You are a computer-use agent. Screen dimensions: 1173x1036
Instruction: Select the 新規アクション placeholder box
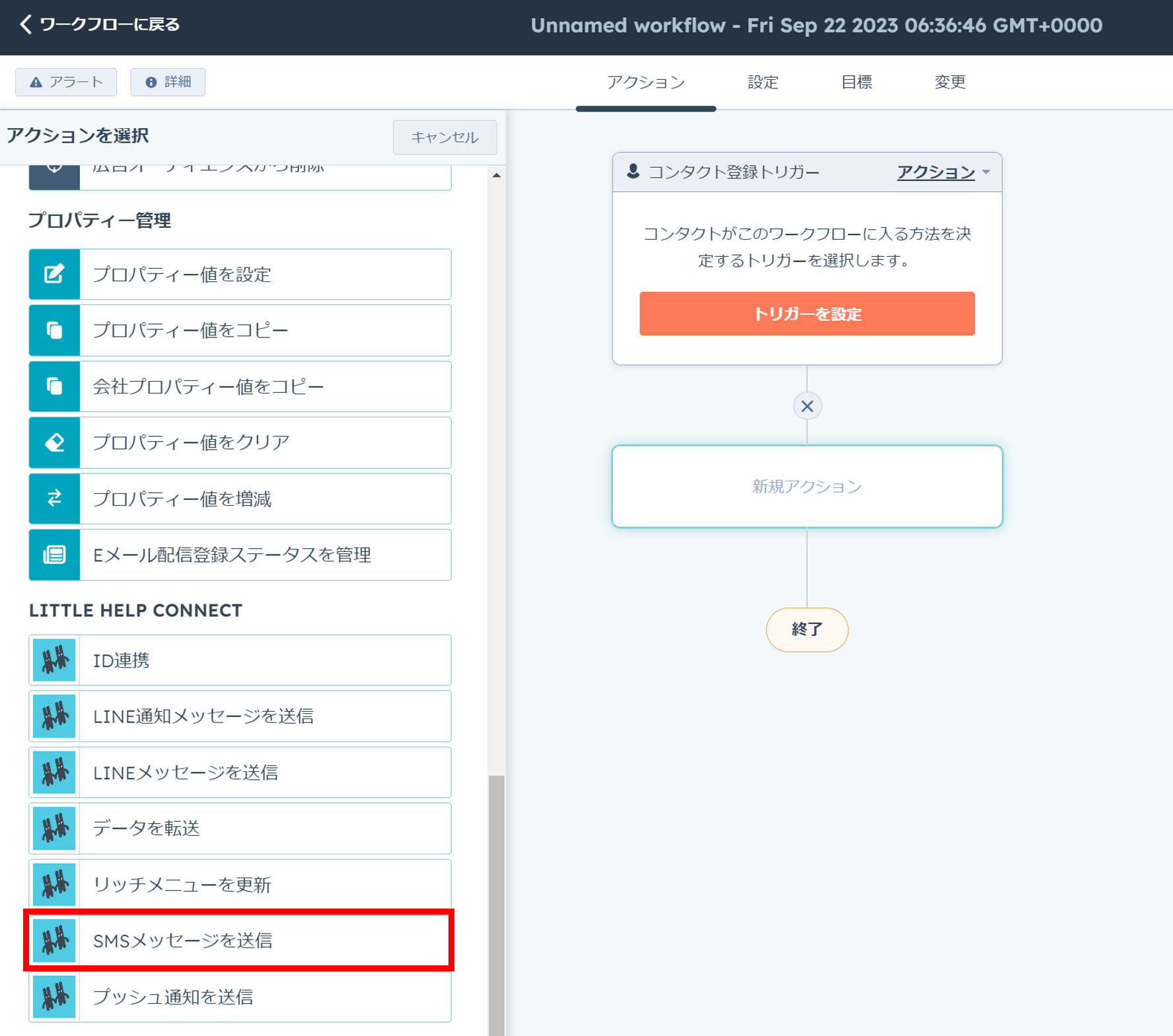(806, 487)
